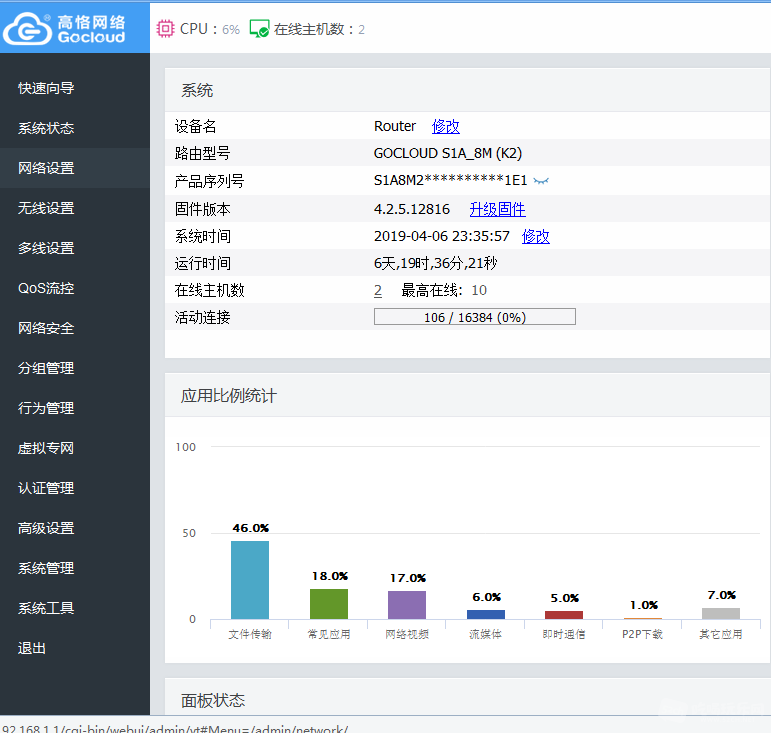The width and height of the screenshot is (771, 733).
Task: Click the P2P下载 axis label
Action: [642, 634]
